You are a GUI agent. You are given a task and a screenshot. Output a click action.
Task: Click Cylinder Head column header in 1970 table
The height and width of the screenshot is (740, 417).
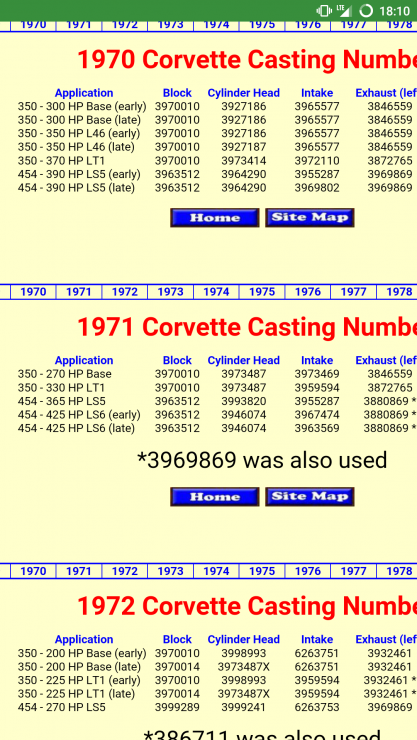(243, 93)
